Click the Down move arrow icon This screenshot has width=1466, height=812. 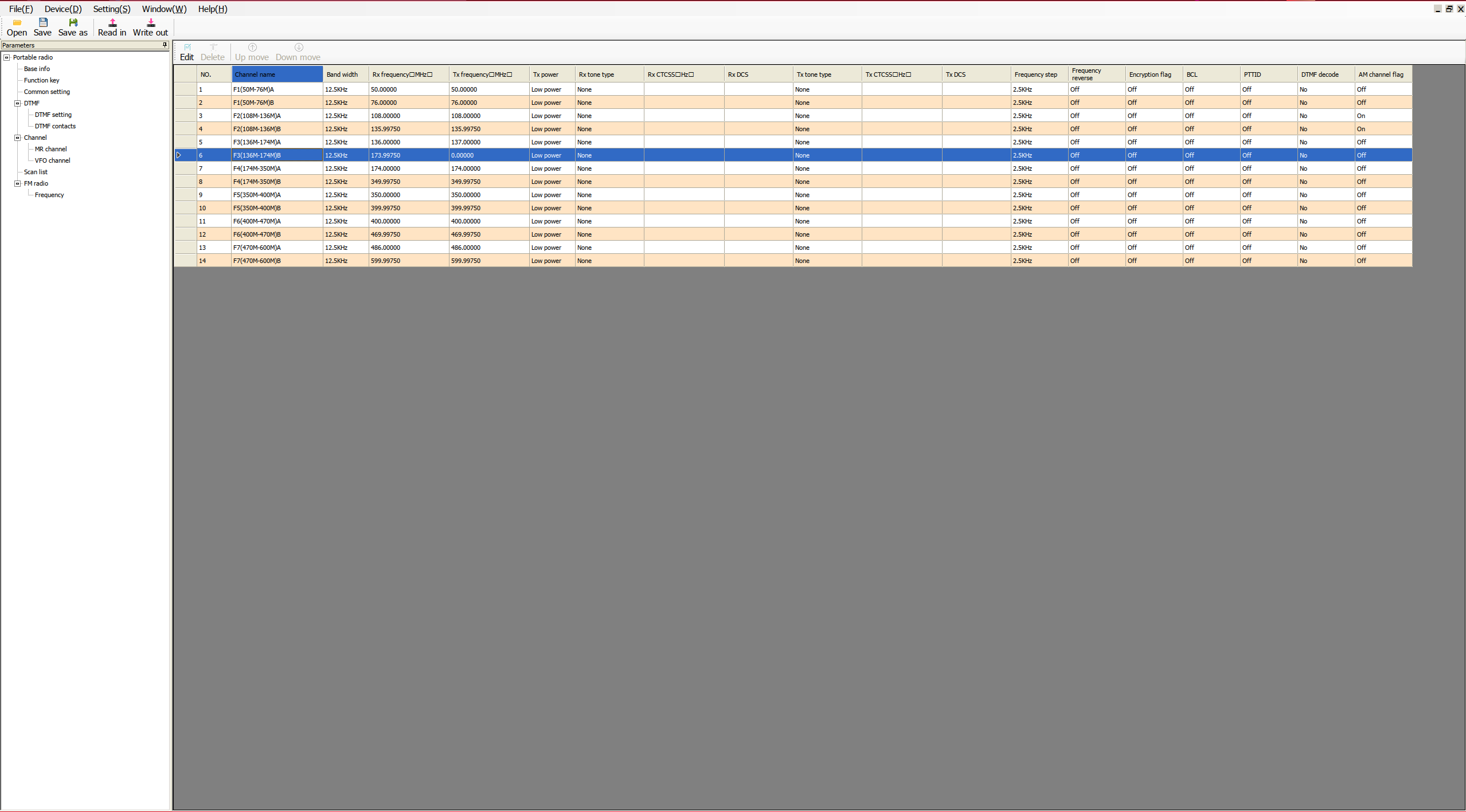298,48
